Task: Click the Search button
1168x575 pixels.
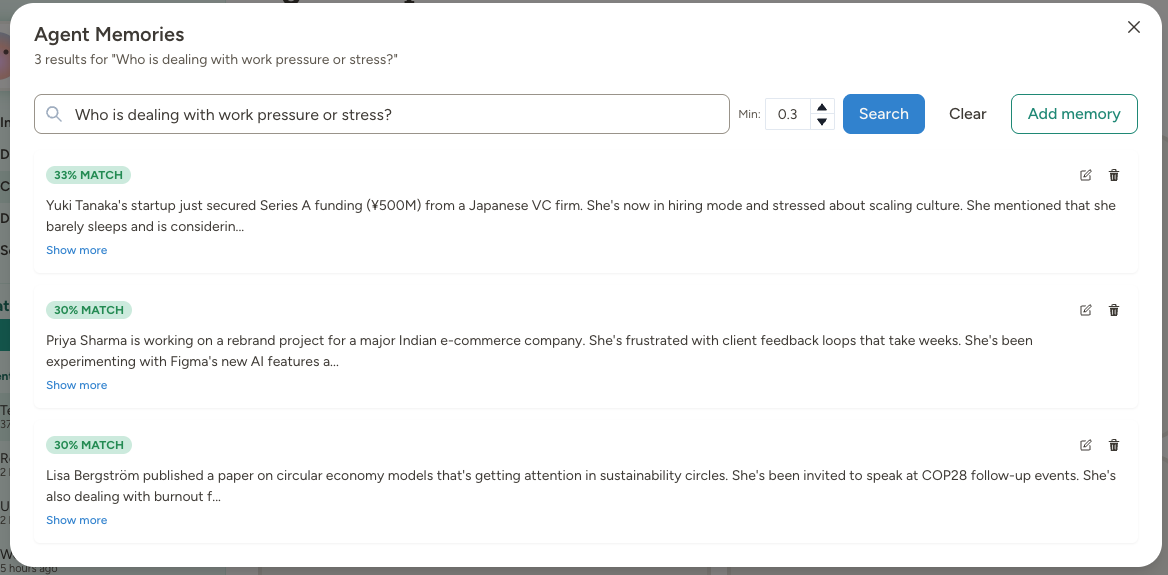Action: [883, 114]
